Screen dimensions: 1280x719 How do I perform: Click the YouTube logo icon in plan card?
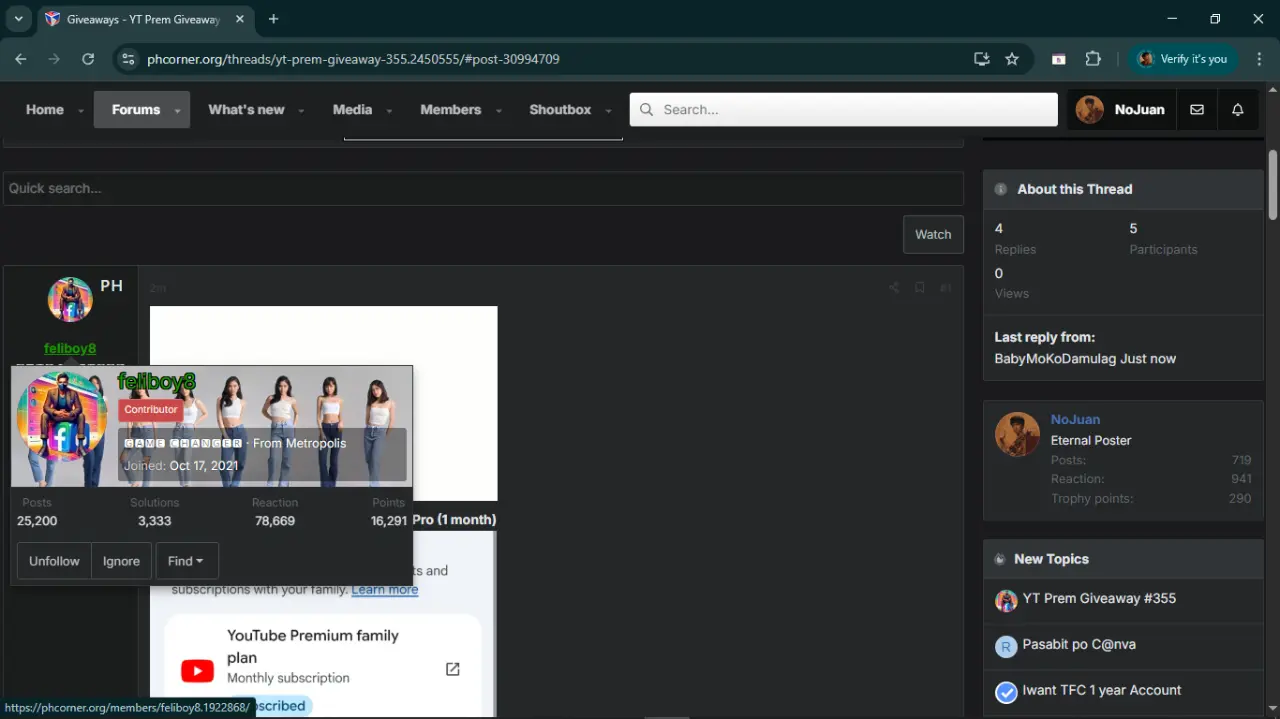click(x=197, y=671)
